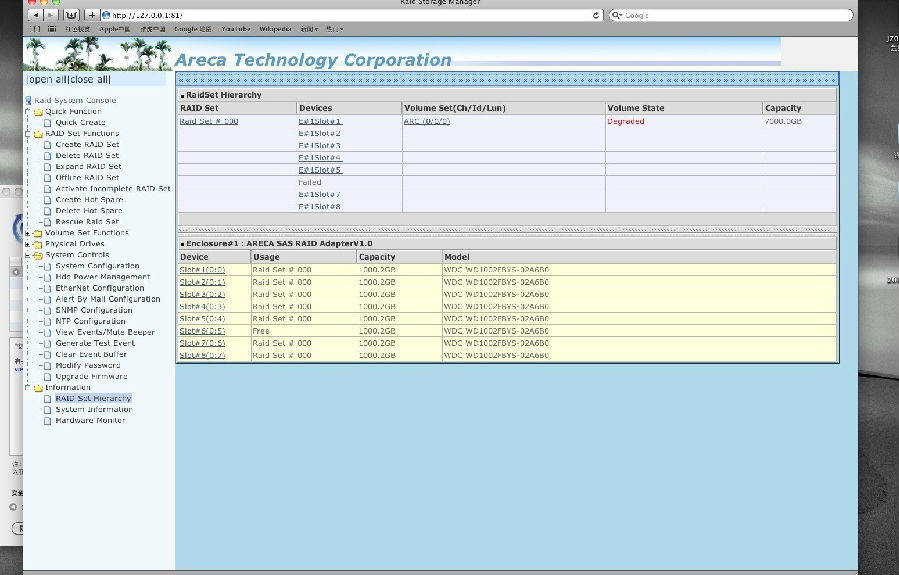Collapse the Quick Function tree node
The width and height of the screenshot is (899, 575).
click(28, 112)
